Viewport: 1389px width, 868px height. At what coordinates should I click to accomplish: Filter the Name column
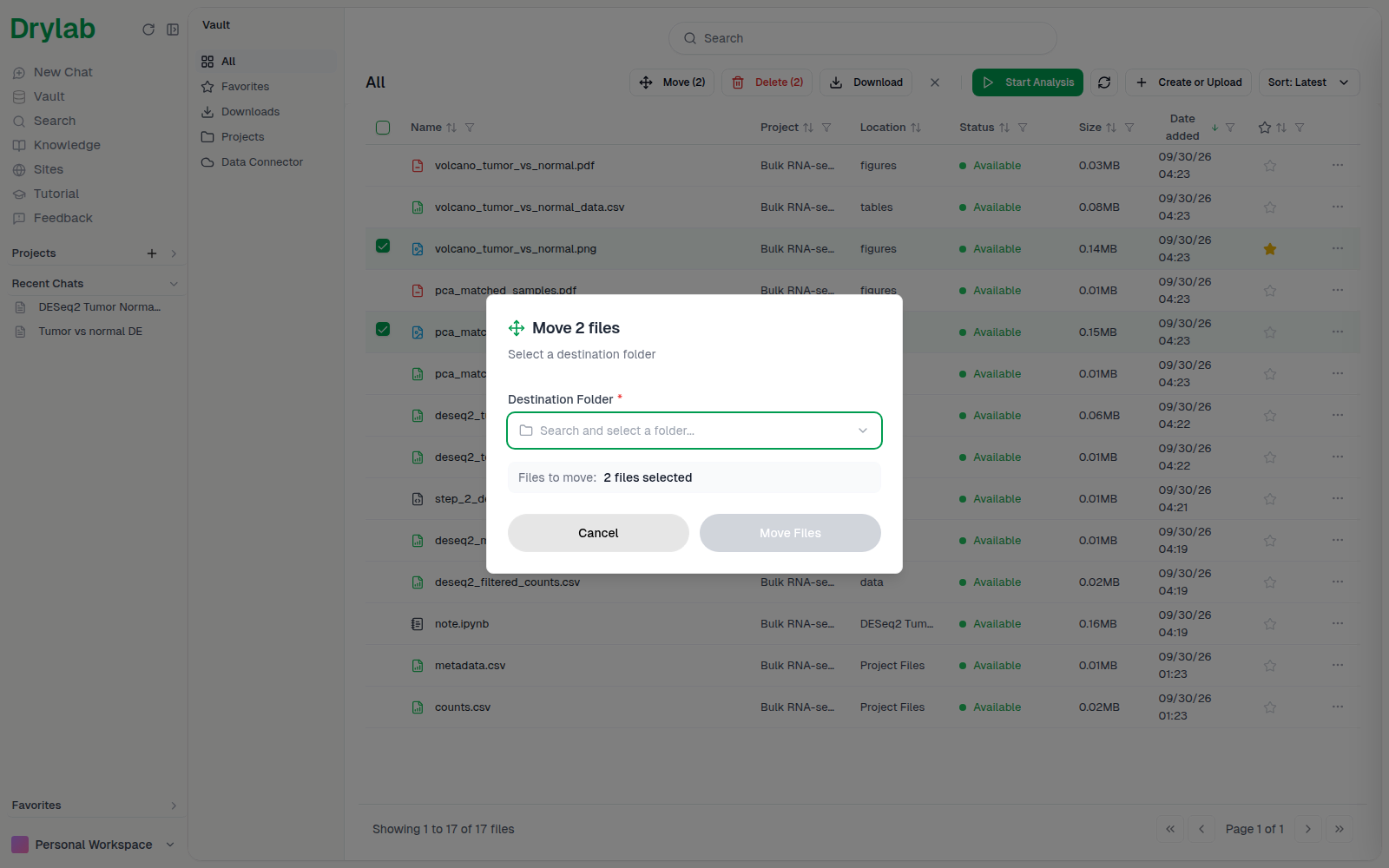pos(470,128)
